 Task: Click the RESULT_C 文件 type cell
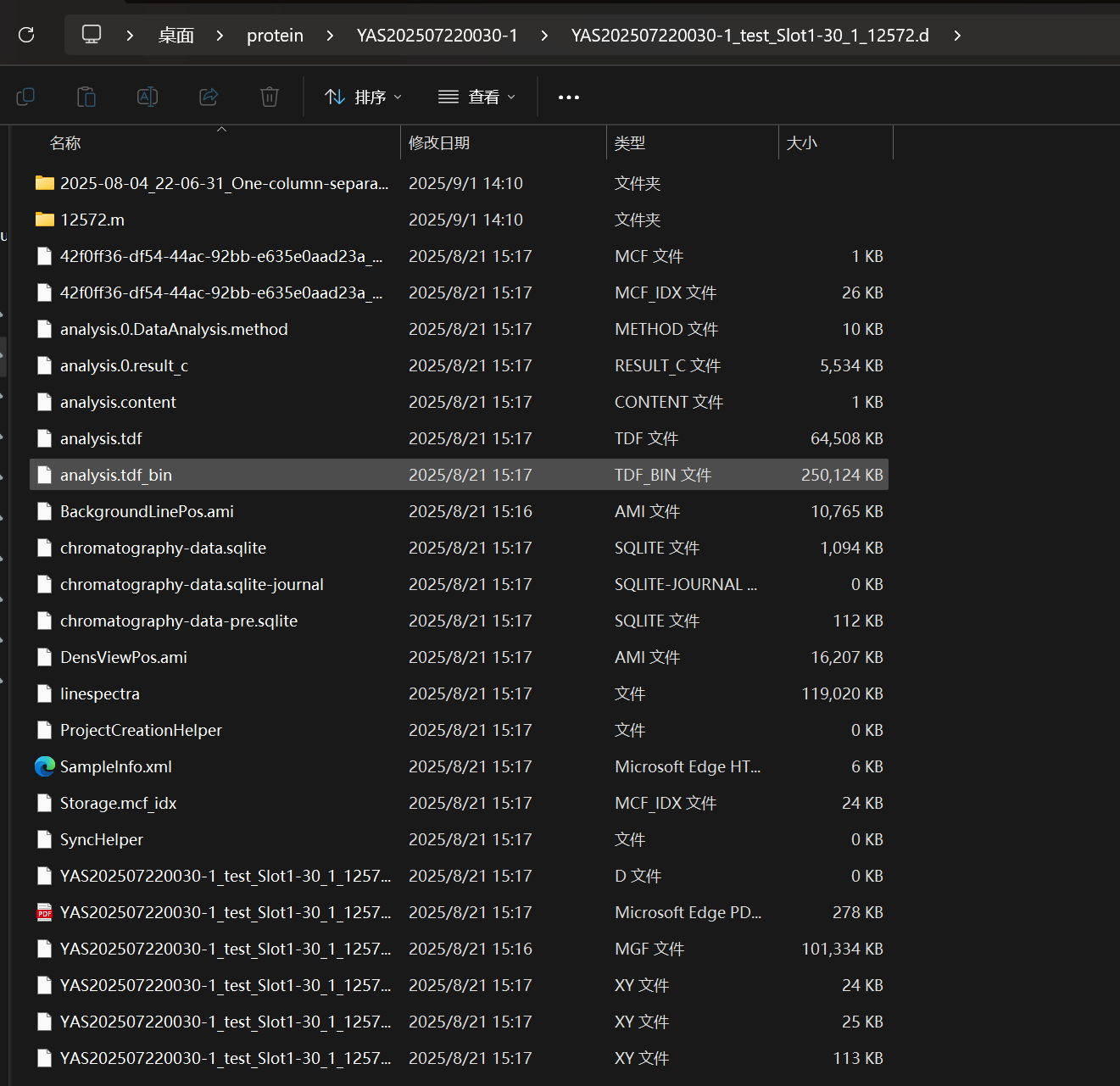pos(667,365)
